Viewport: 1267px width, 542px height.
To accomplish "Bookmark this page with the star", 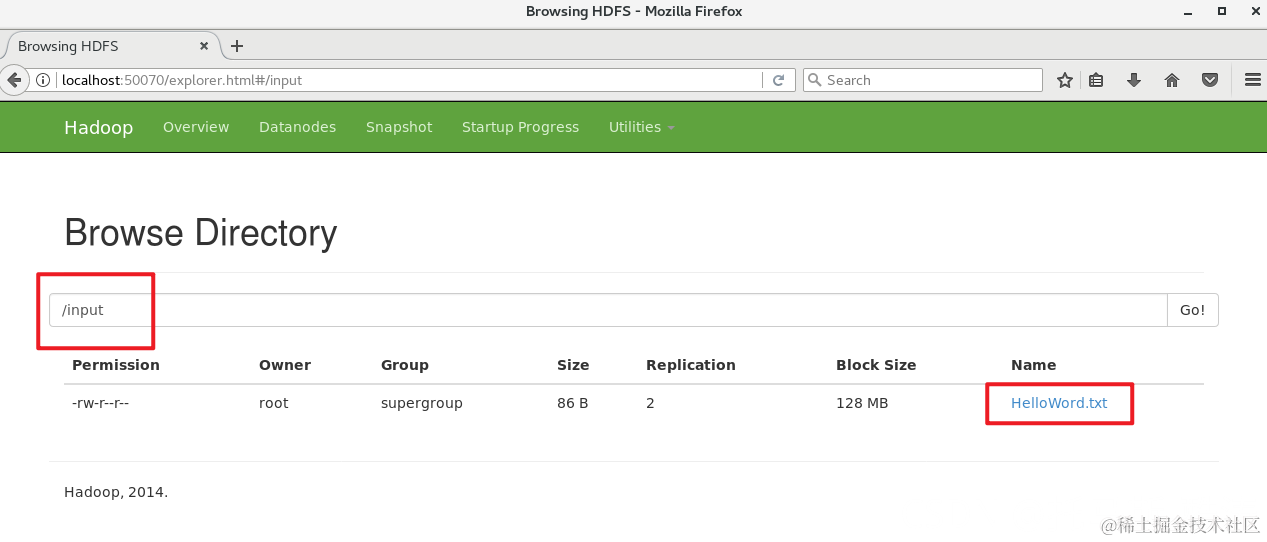I will (1065, 80).
